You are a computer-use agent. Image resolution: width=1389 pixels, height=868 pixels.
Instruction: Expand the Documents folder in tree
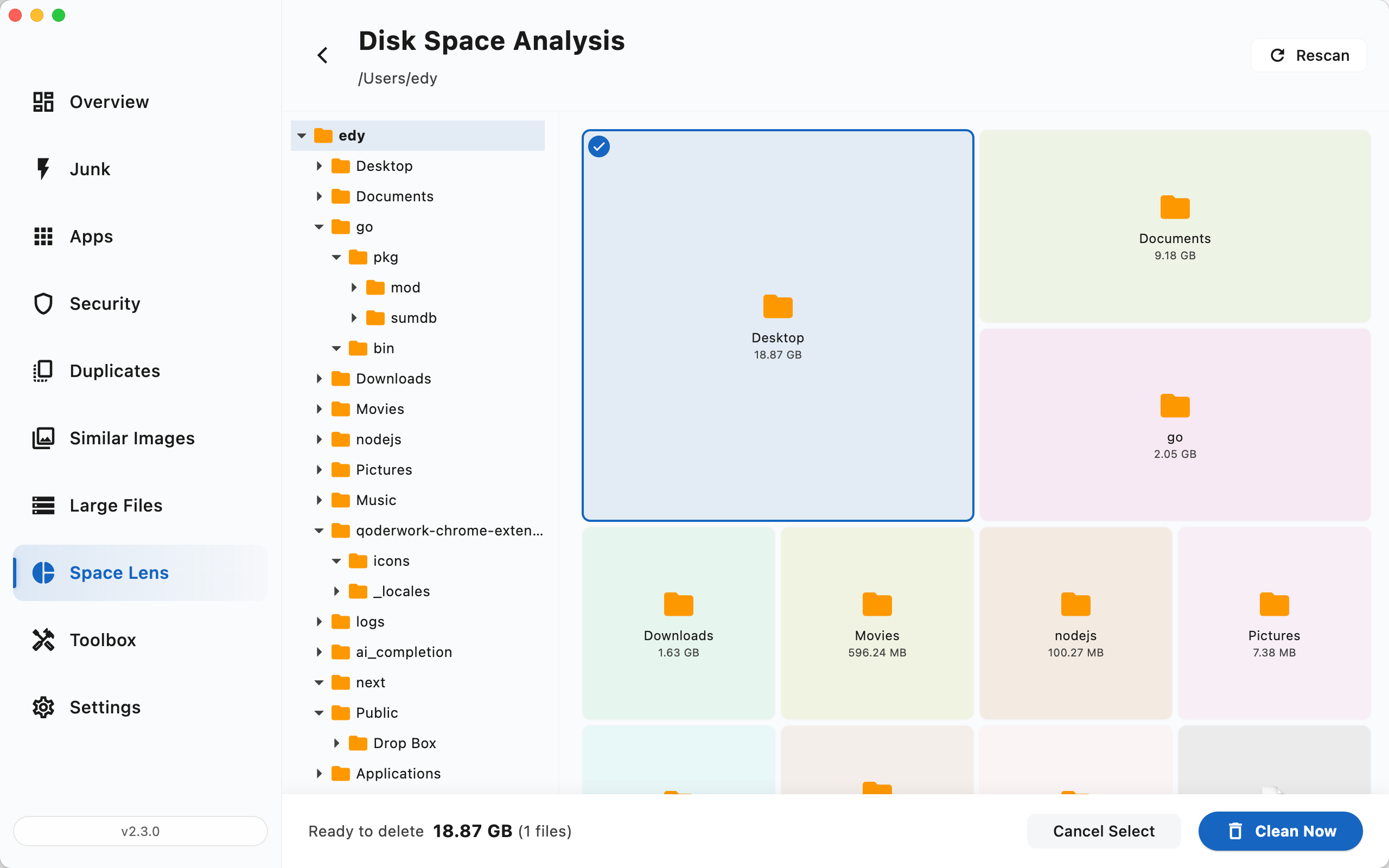[x=319, y=196]
